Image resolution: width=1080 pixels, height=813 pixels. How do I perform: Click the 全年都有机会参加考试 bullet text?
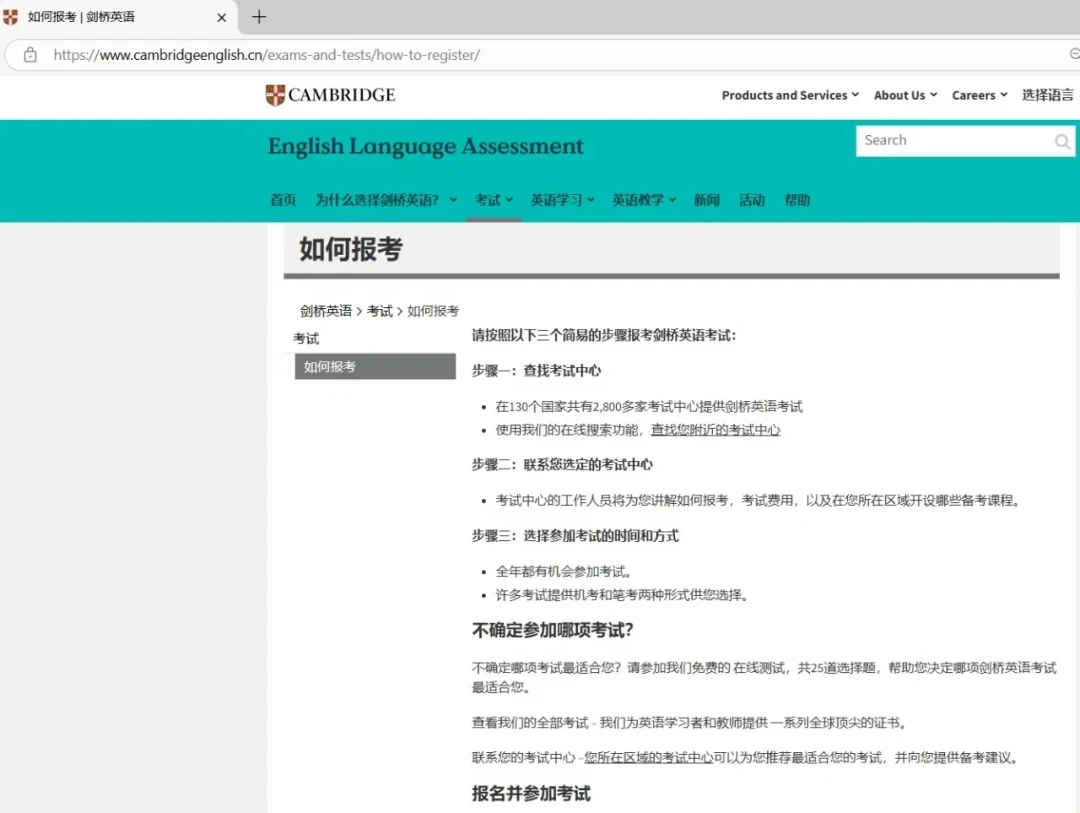pyautogui.click(x=563, y=571)
